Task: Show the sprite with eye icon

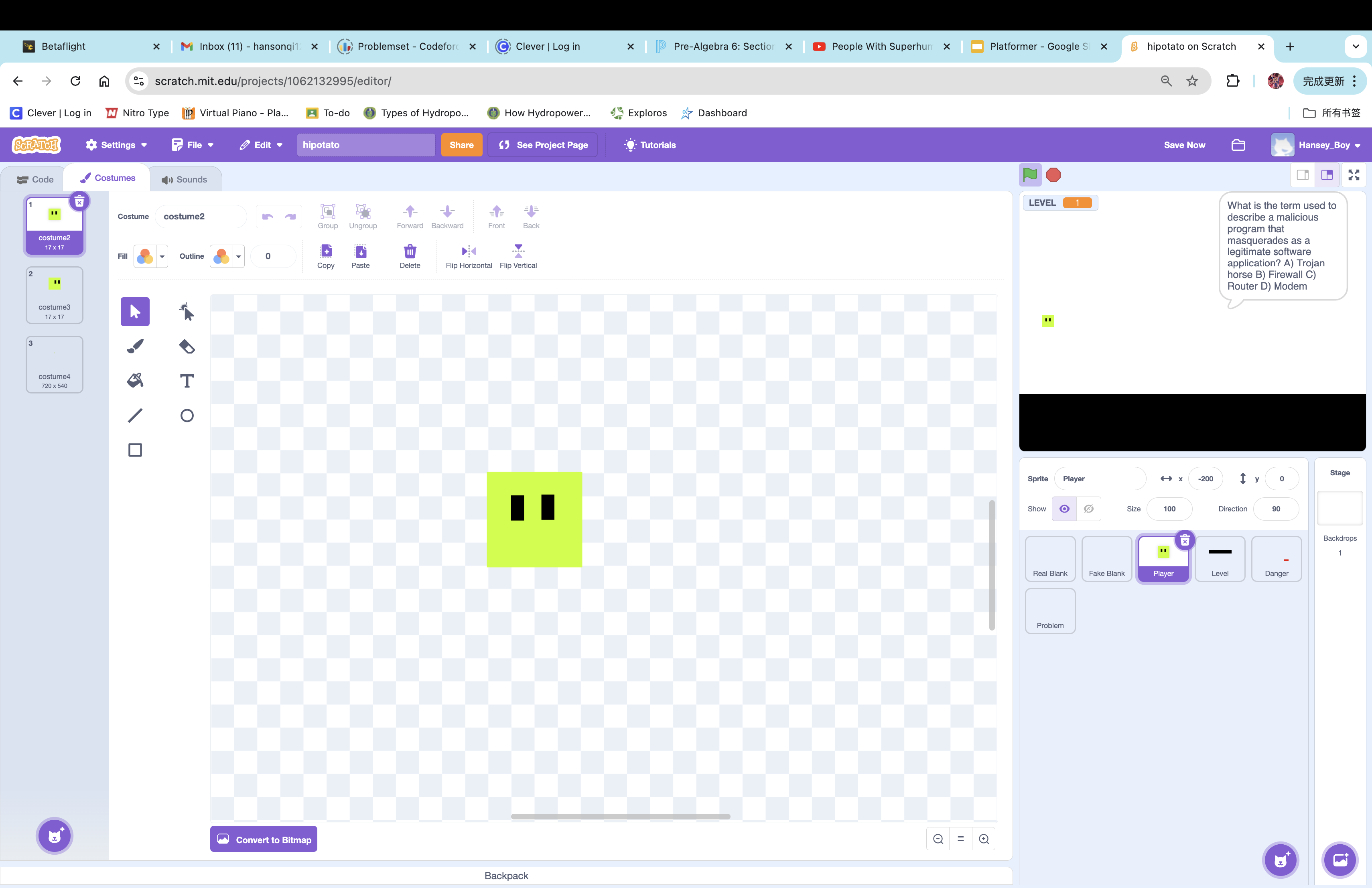Action: click(1064, 509)
